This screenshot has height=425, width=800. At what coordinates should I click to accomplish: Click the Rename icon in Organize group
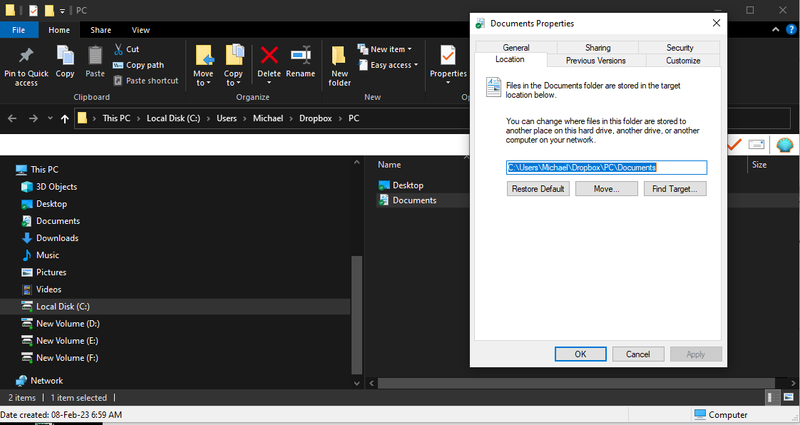pyautogui.click(x=300, y=56)
